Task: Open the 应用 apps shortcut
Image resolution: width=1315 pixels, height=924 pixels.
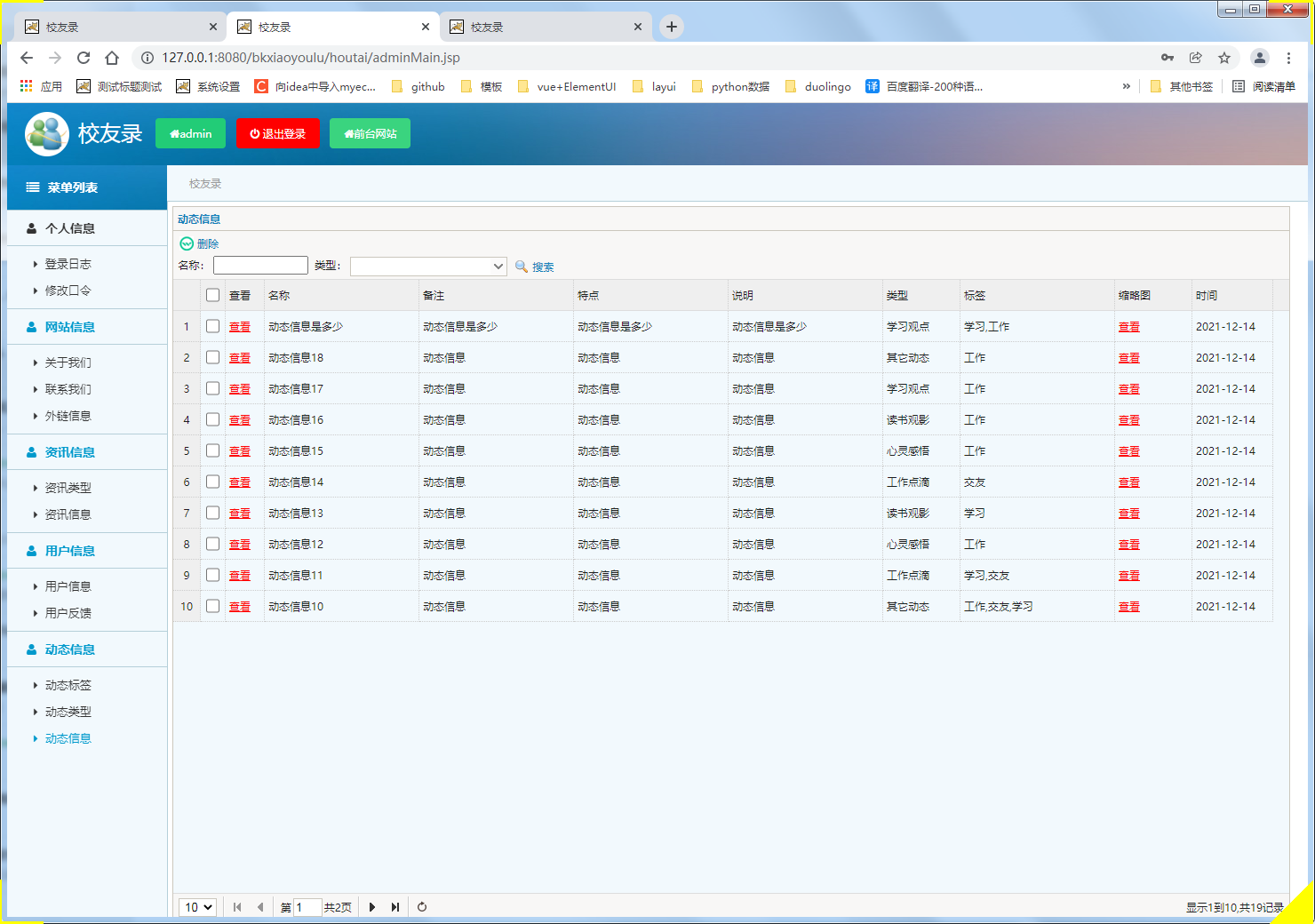Action: click(41, 86)
